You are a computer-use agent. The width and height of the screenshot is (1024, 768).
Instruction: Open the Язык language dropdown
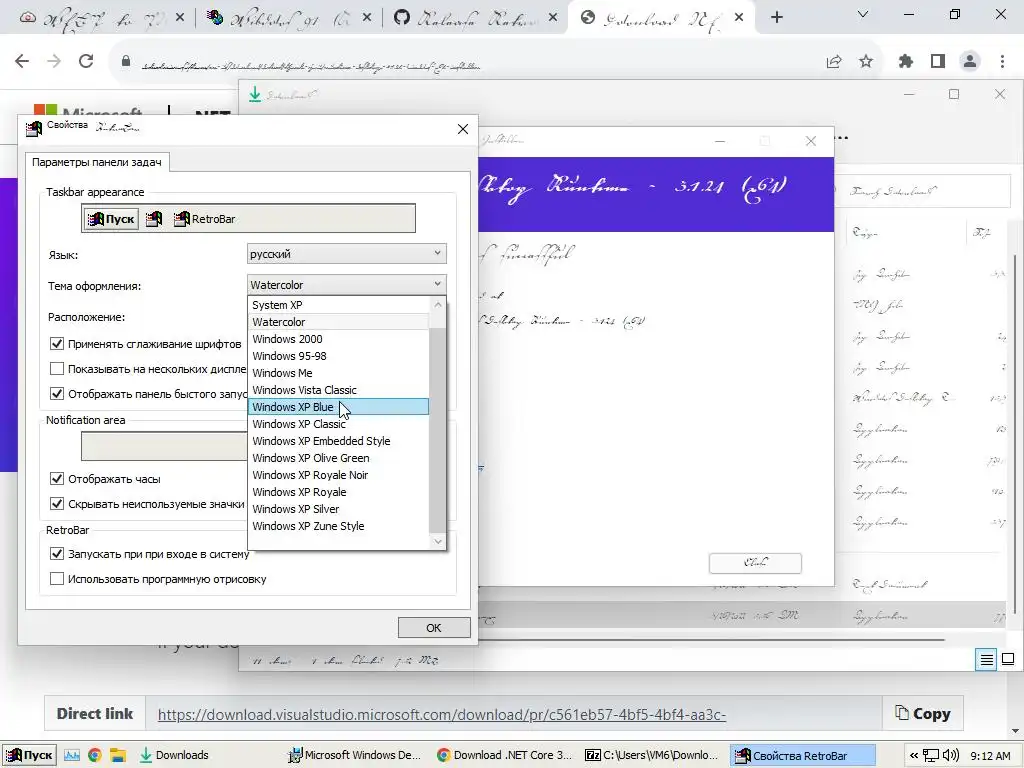coord(347,253)
